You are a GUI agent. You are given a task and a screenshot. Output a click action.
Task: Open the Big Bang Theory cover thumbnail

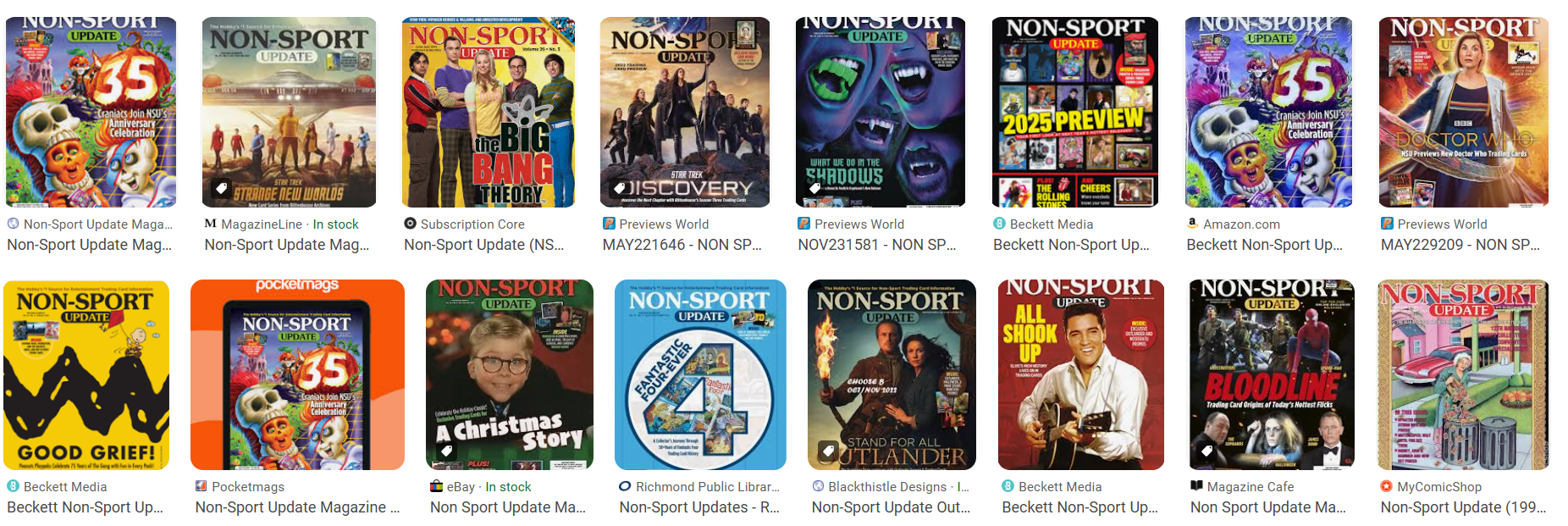tap(489, 112)
